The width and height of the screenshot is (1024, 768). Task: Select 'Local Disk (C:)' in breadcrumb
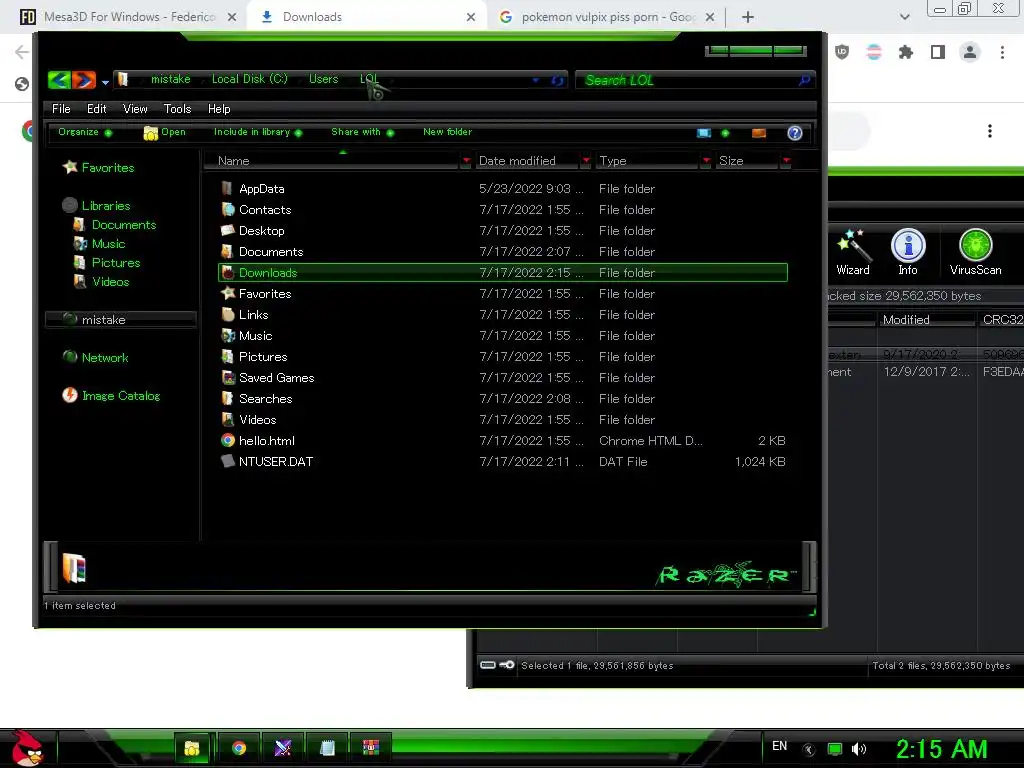pyautogui.click(x=249, y=79)
